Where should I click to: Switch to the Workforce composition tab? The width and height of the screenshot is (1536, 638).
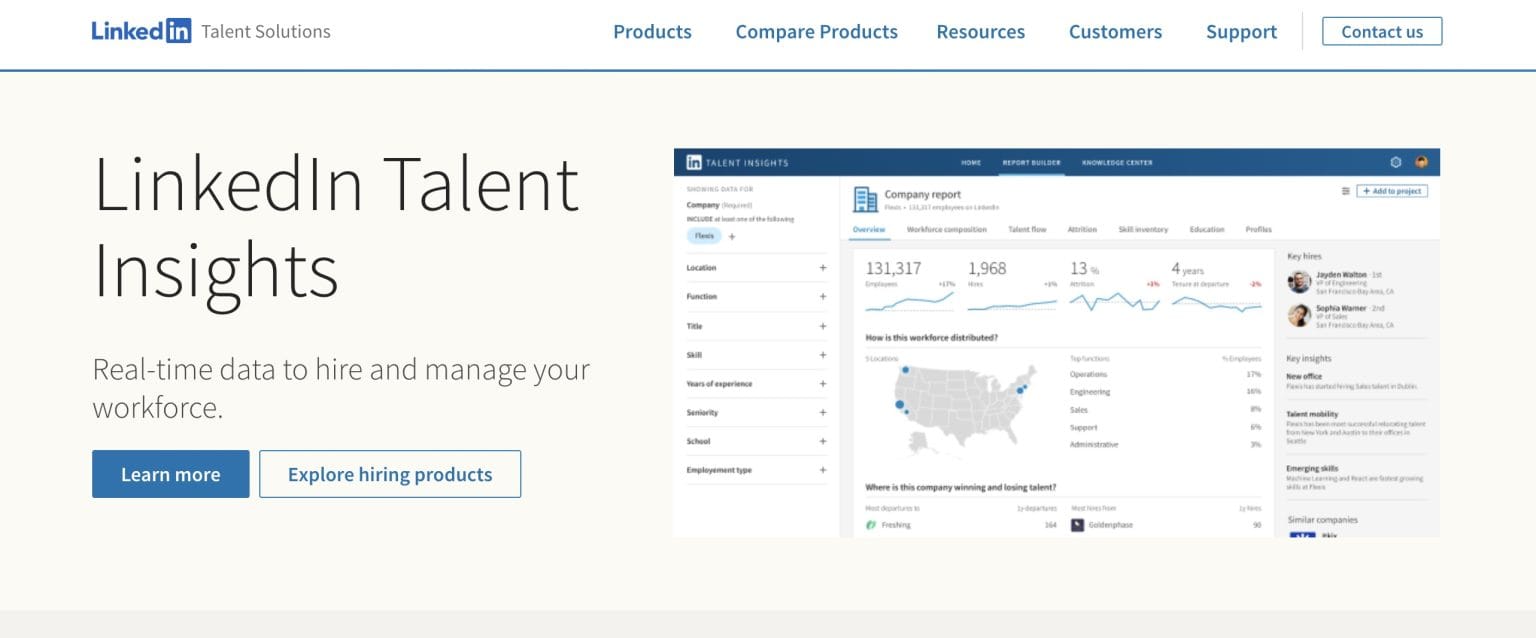948,229
